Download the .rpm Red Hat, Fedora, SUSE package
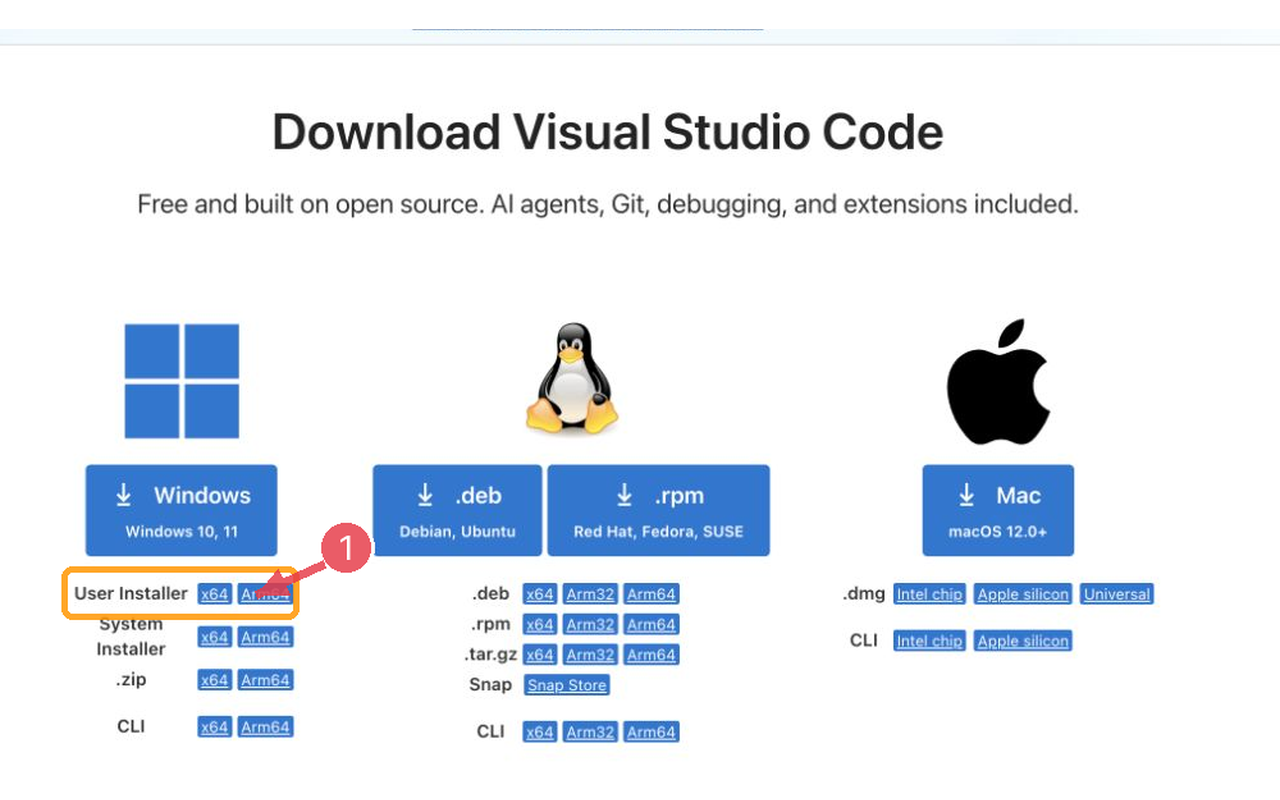This screenshot has width=1280, height=800. point(659,510)
